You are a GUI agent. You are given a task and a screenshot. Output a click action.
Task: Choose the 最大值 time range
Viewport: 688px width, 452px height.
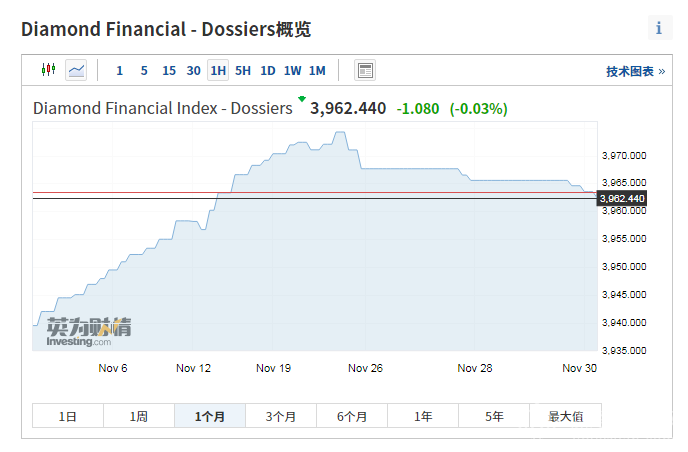[x=566, y=416]
